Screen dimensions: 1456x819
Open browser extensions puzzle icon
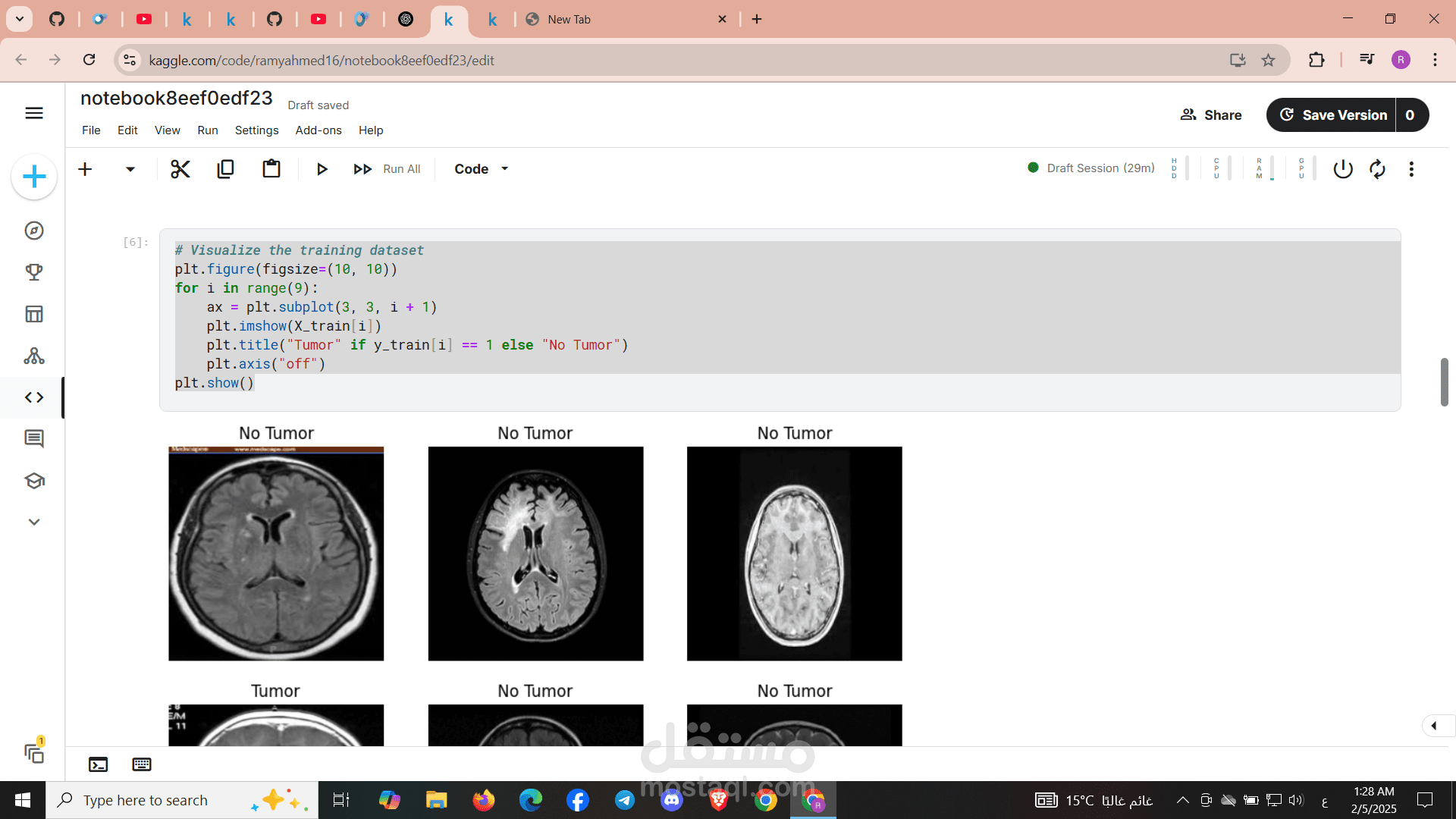pos(1316,60)
